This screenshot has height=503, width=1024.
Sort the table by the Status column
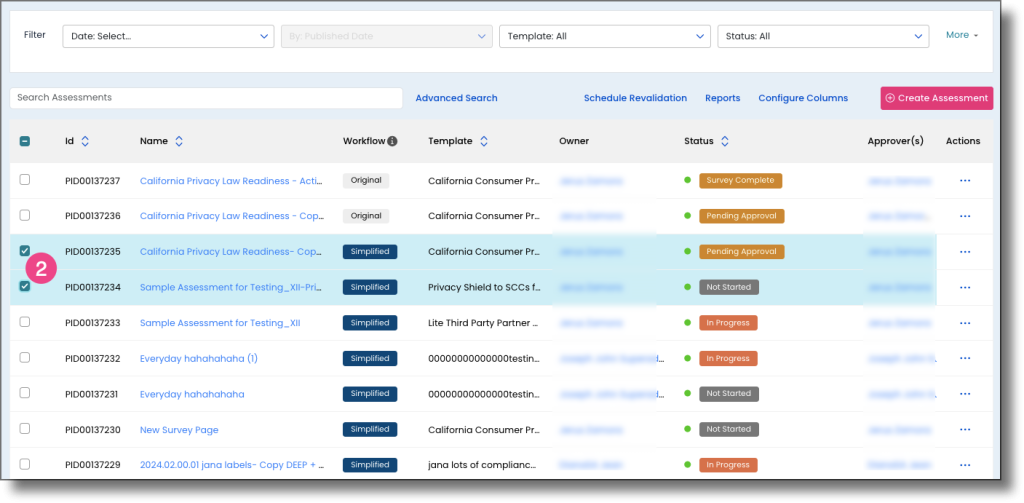click(x=725, y=141)
